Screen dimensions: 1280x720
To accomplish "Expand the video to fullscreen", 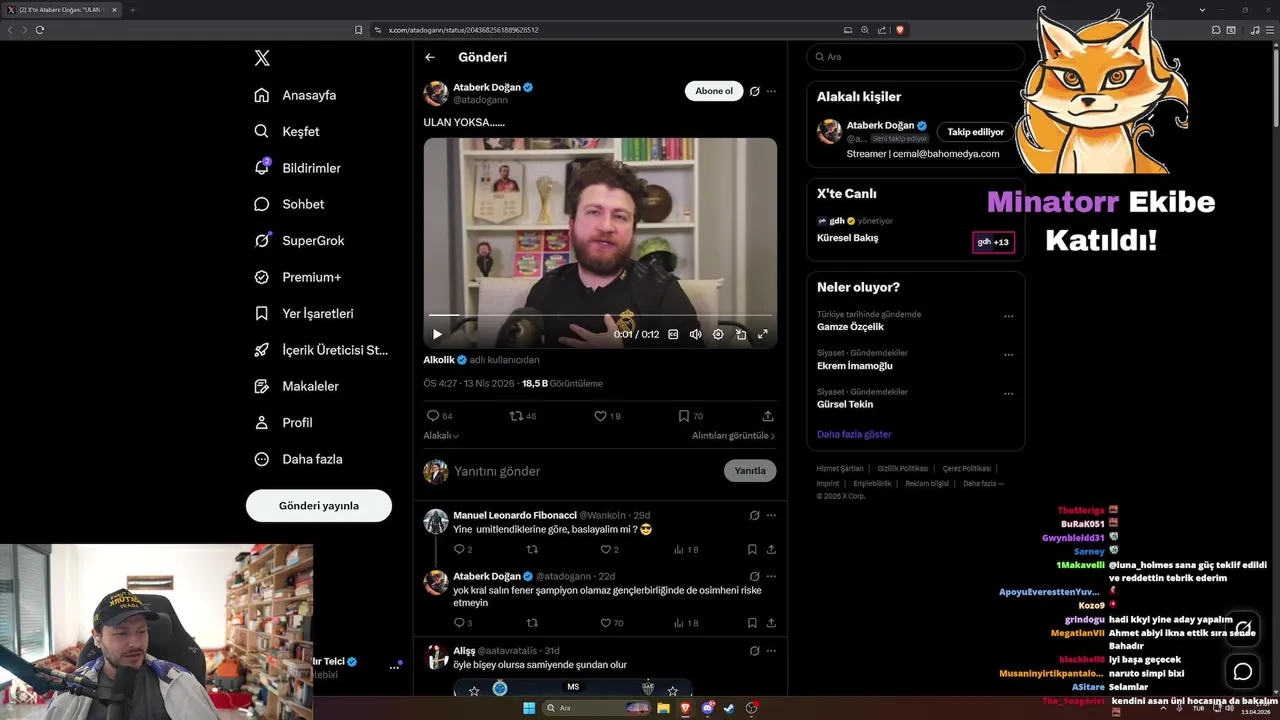I will point(763,334).
